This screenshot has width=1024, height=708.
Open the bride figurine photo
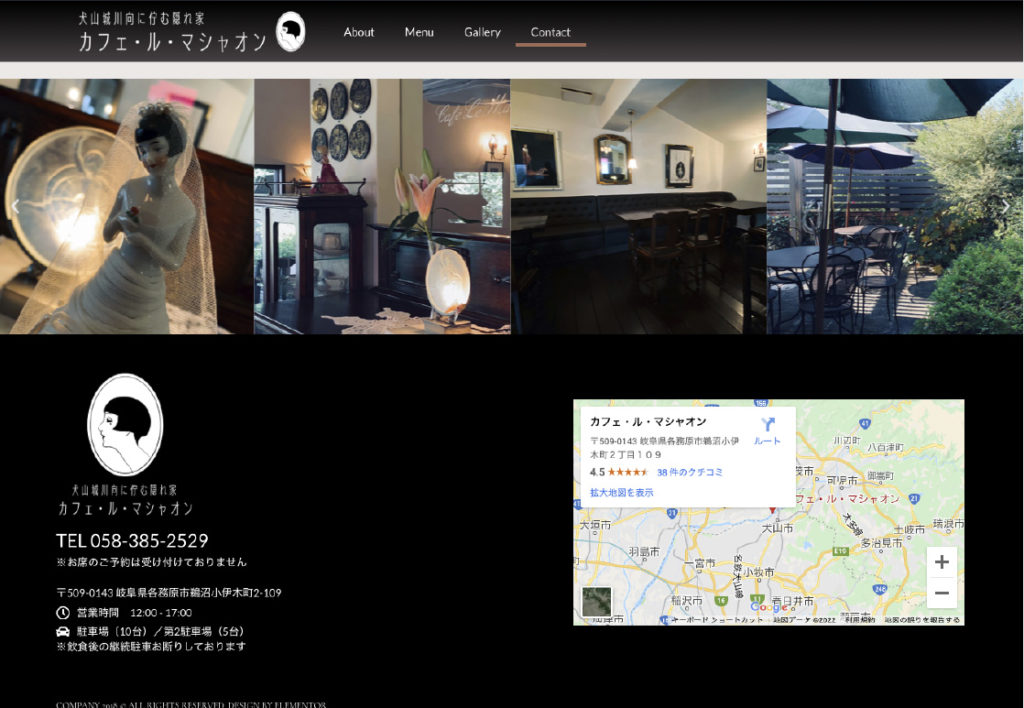(126, 206)
